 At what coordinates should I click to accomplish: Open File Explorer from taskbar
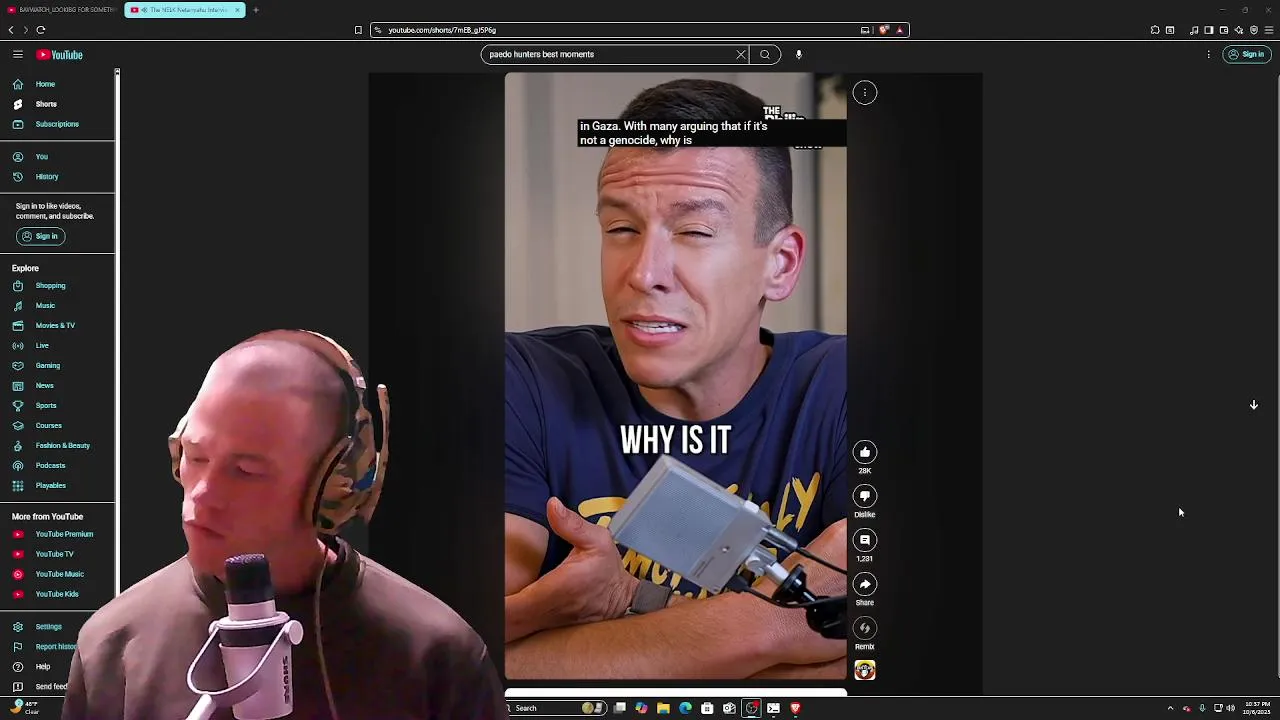click(663, 708)
